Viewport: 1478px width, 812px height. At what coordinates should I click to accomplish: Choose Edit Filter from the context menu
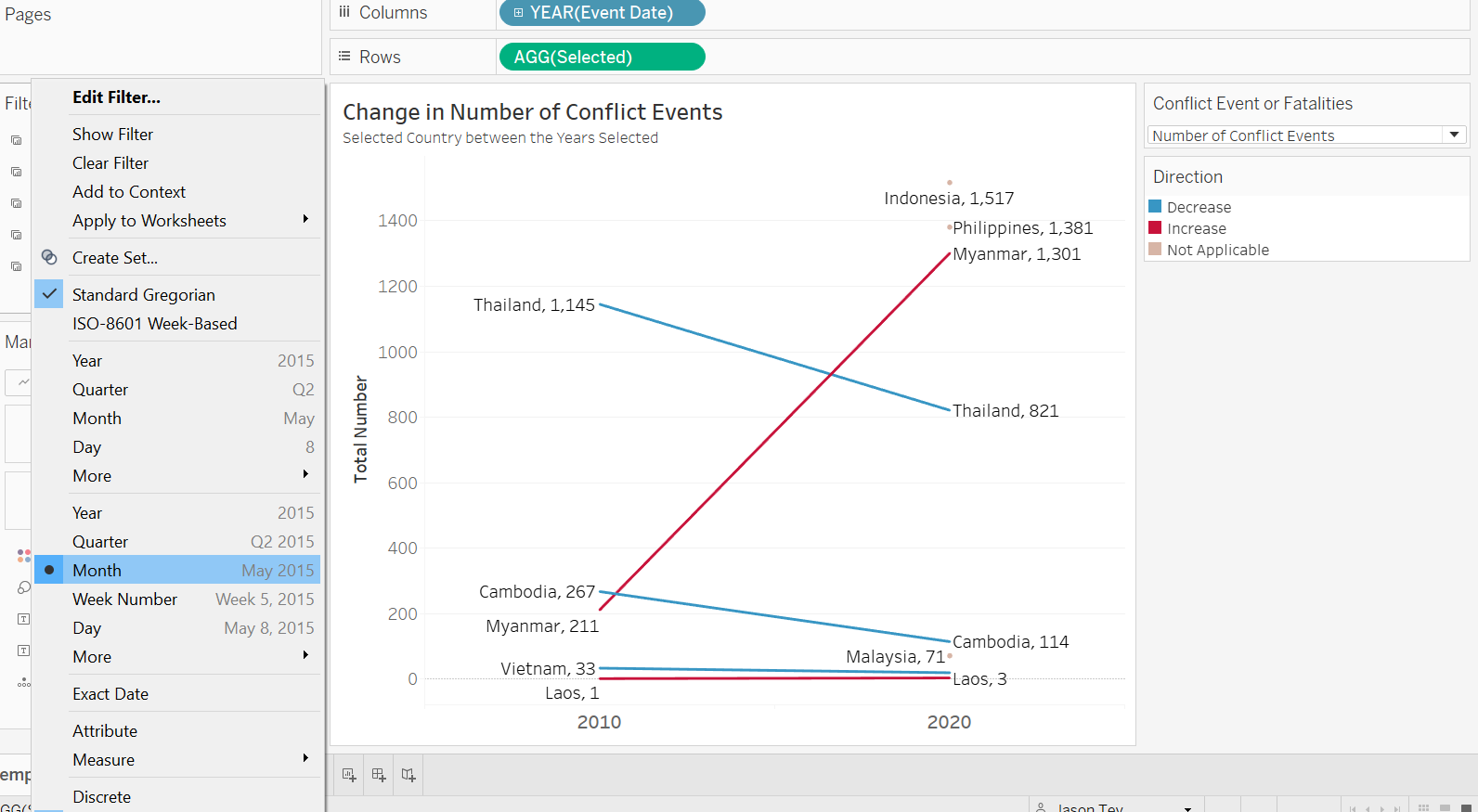pos(116,97)
